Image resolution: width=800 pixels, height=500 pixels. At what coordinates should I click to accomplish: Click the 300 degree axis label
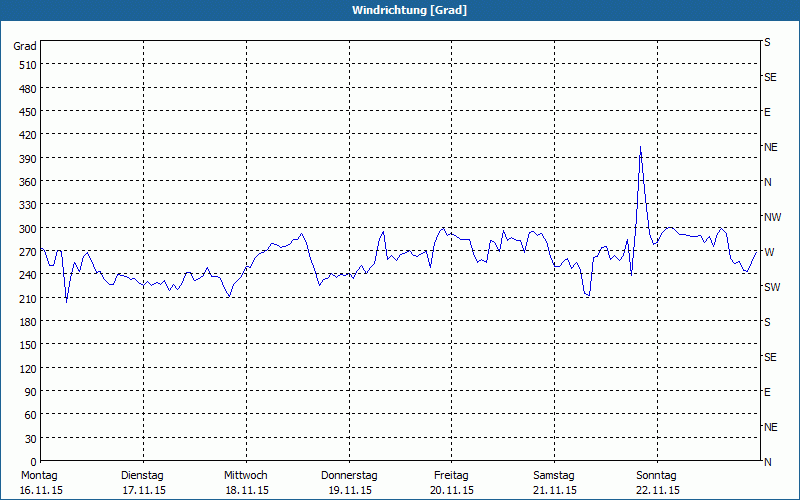coord(28,229)
